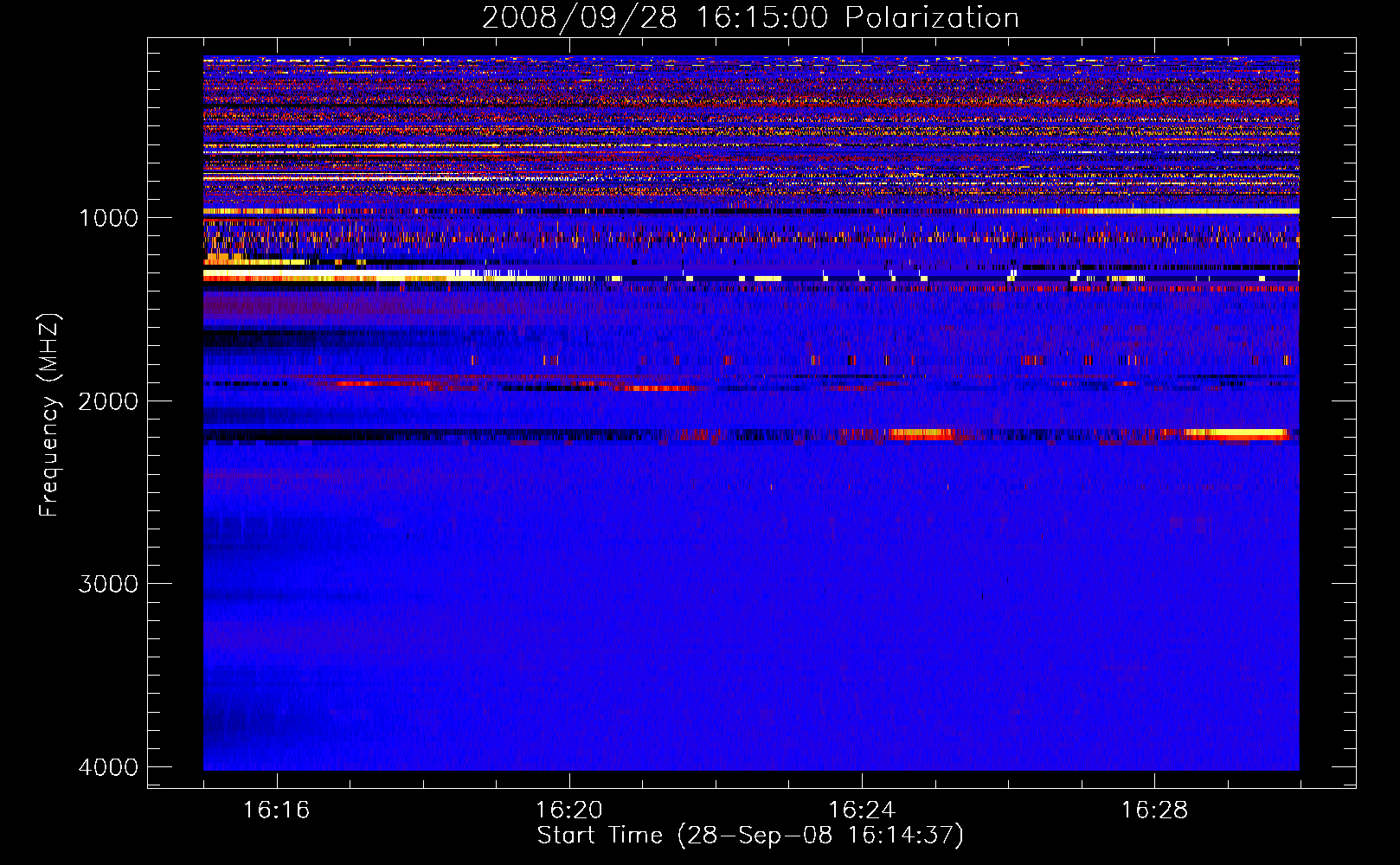Screen dimensions: 1400x865
Task: Select the 'Start Time (28-Sep-08 16:14:37)' x-axis label
Action: [x=750, y=836]
